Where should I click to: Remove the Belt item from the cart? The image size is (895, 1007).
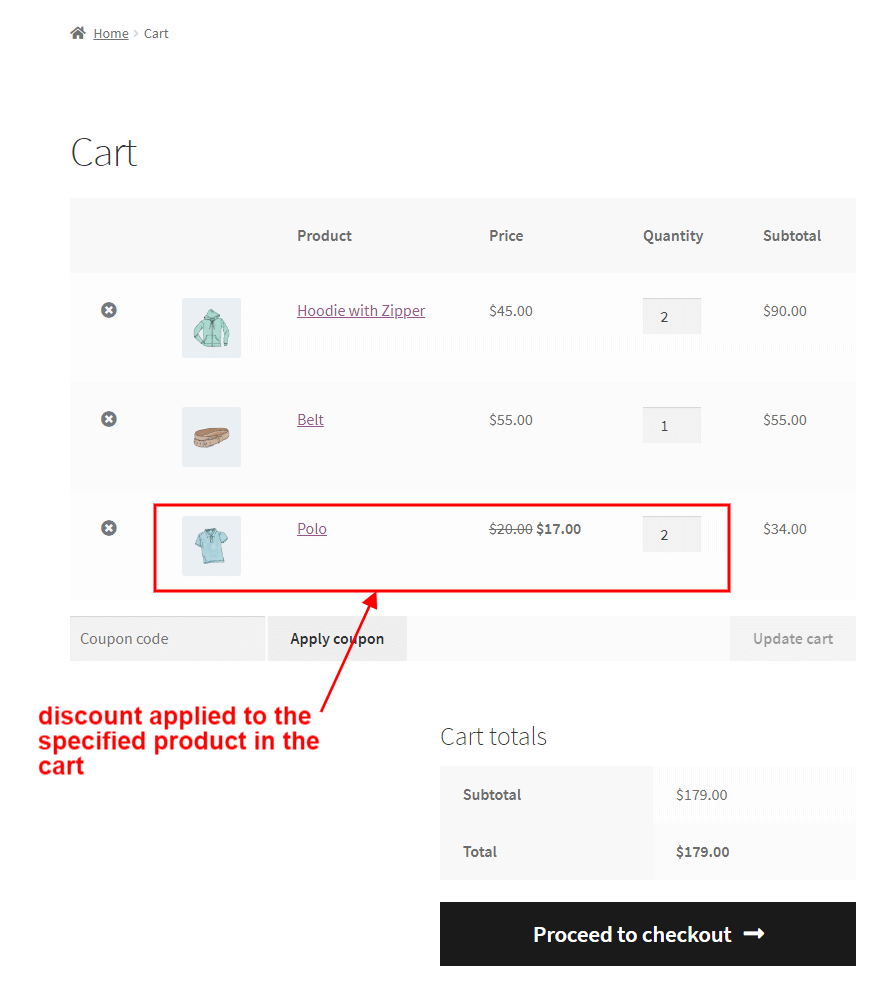tap(108, 419)
